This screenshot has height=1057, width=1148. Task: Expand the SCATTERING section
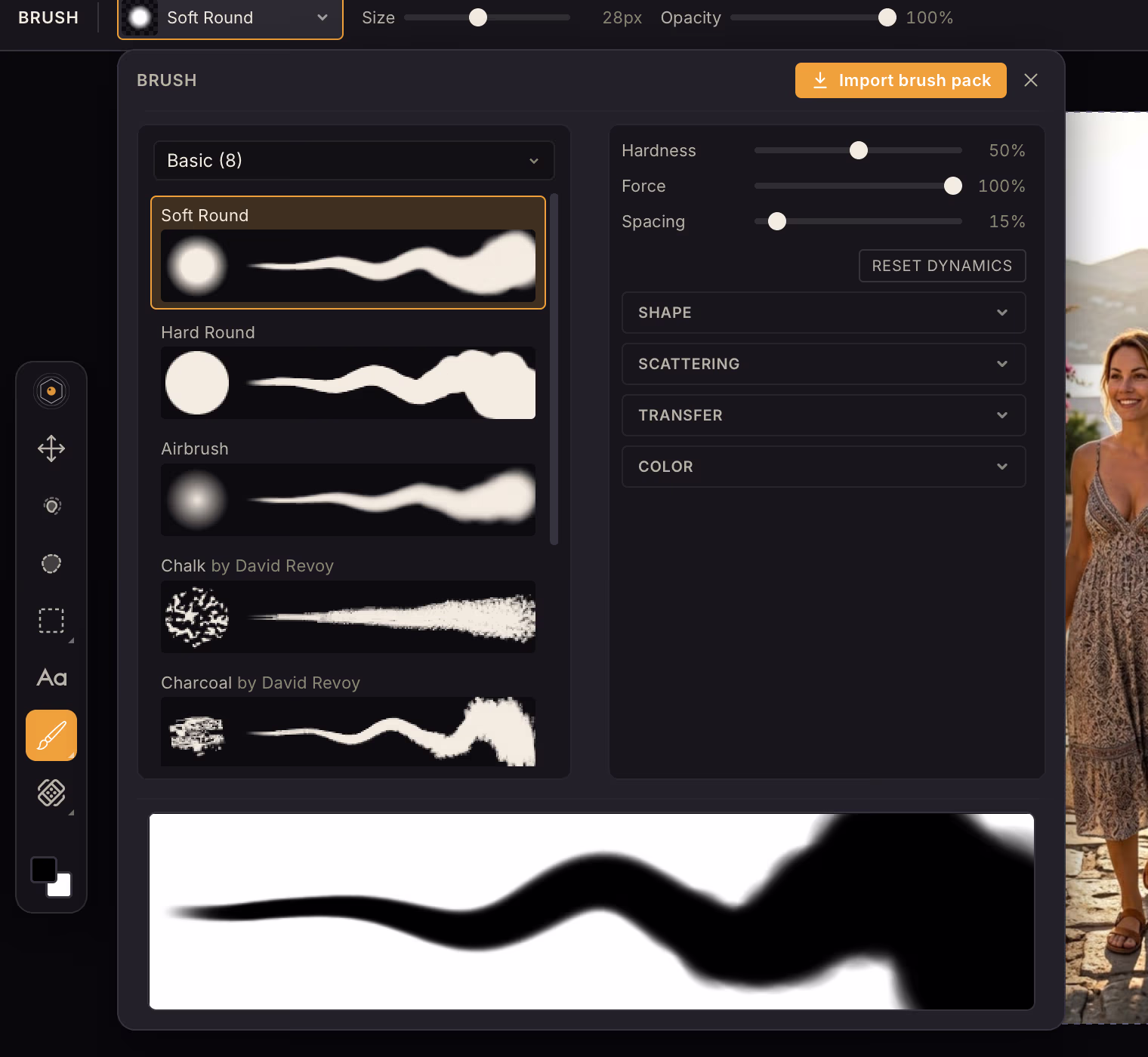point(824,364)
